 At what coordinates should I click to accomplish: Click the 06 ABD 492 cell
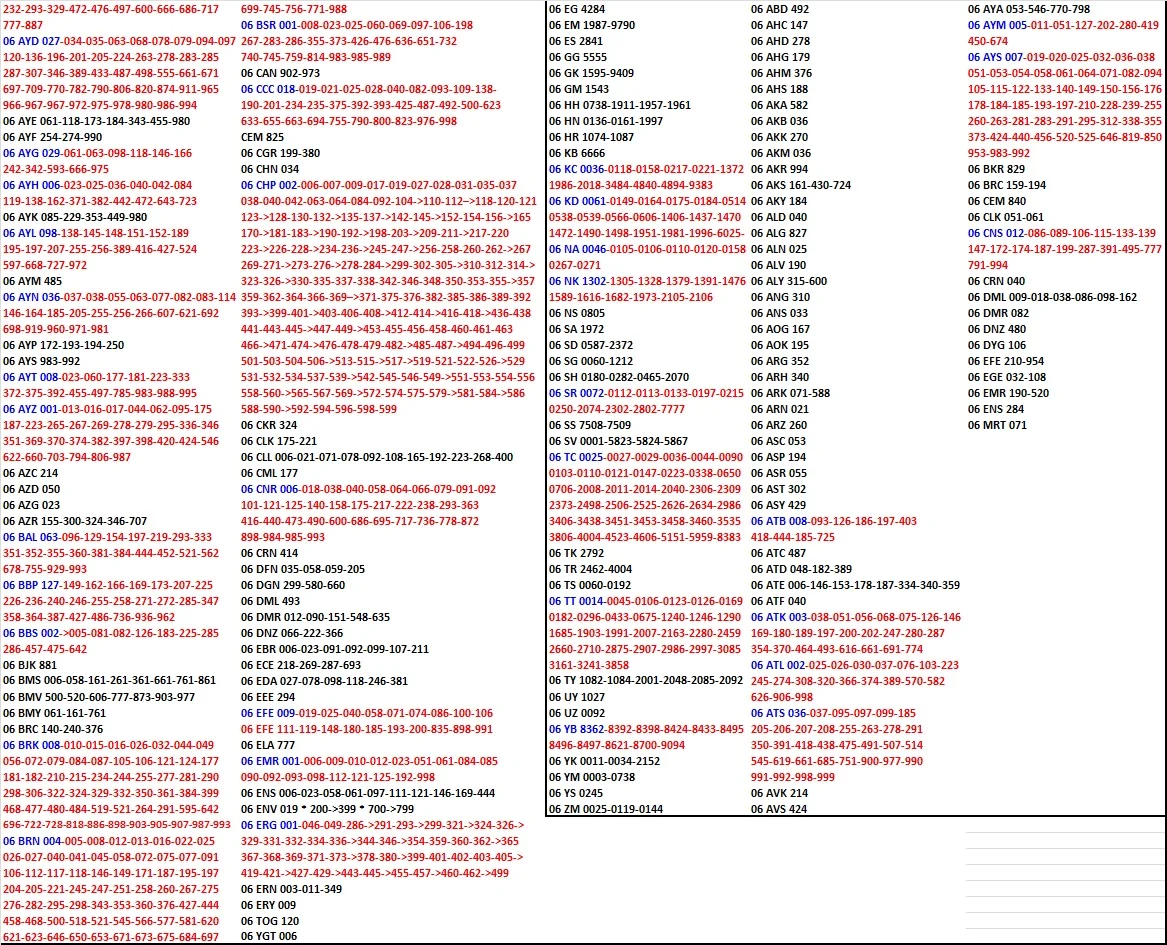(x=780, y=9)
